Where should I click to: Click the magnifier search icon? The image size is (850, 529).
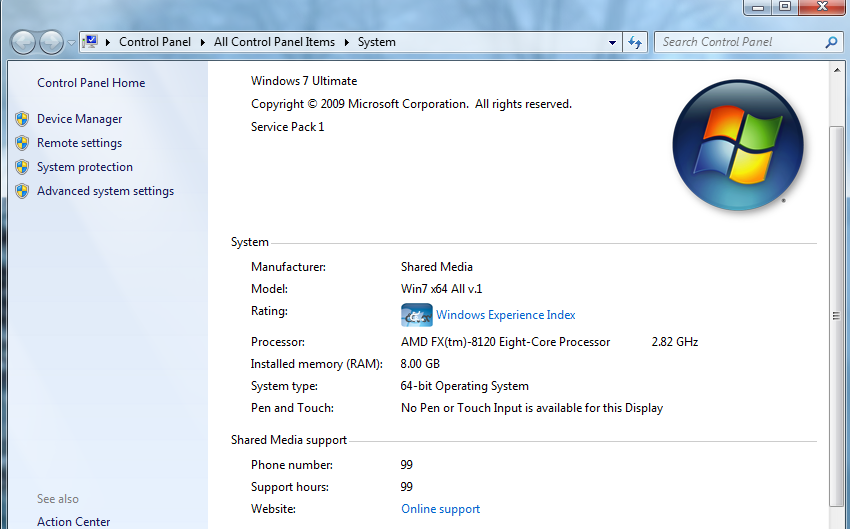click(x=831, y=42)
